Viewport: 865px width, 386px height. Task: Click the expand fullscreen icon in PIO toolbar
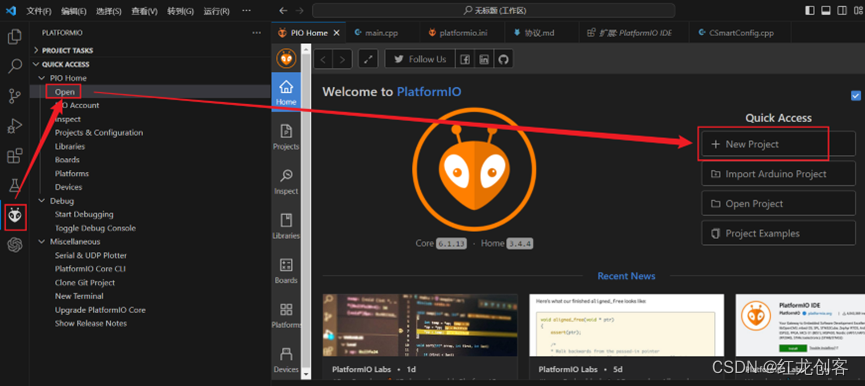coord(368,59)
